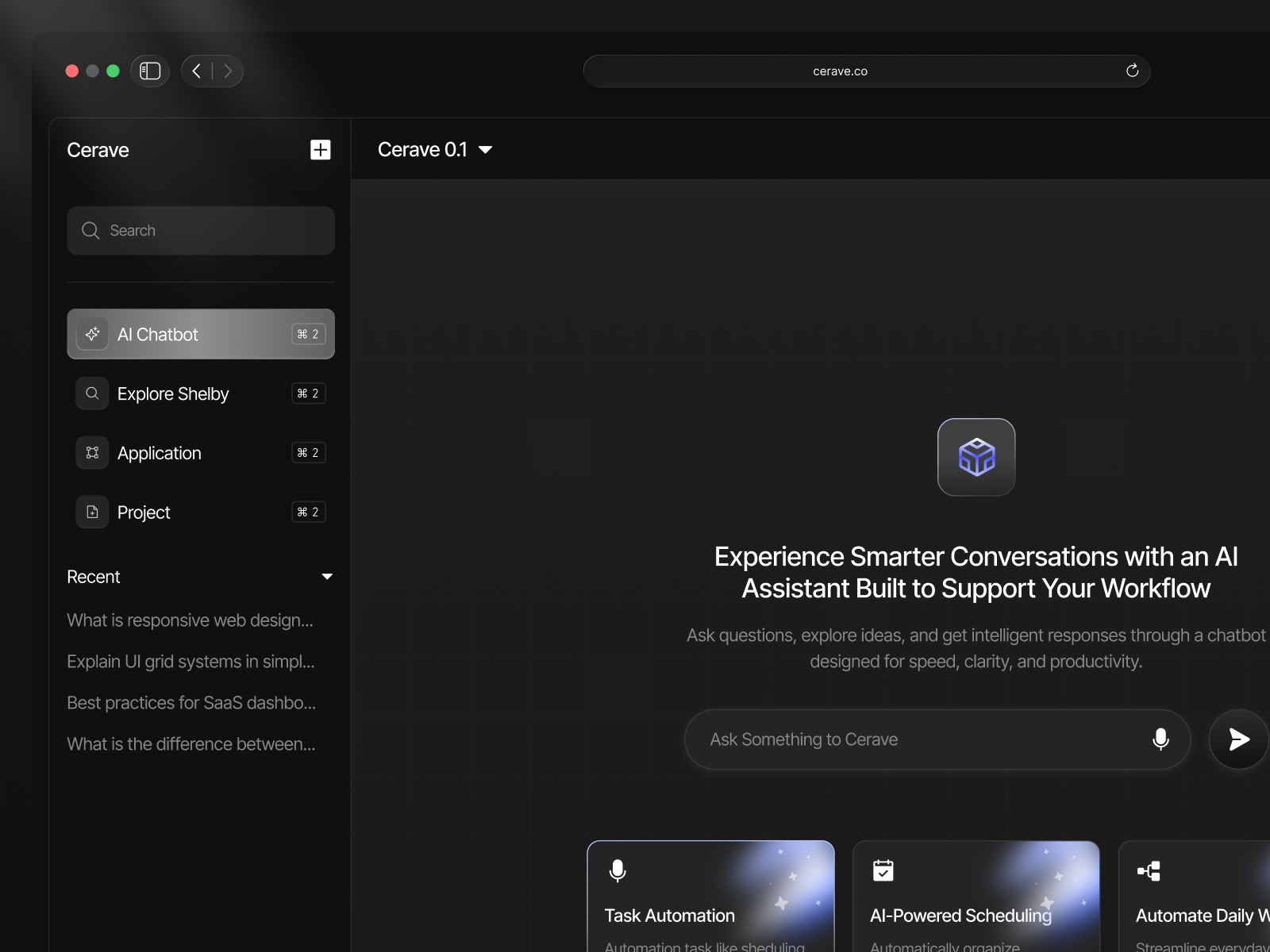
Task: Open Explore Shelby in the sidebar
Action: click(201, 393)
